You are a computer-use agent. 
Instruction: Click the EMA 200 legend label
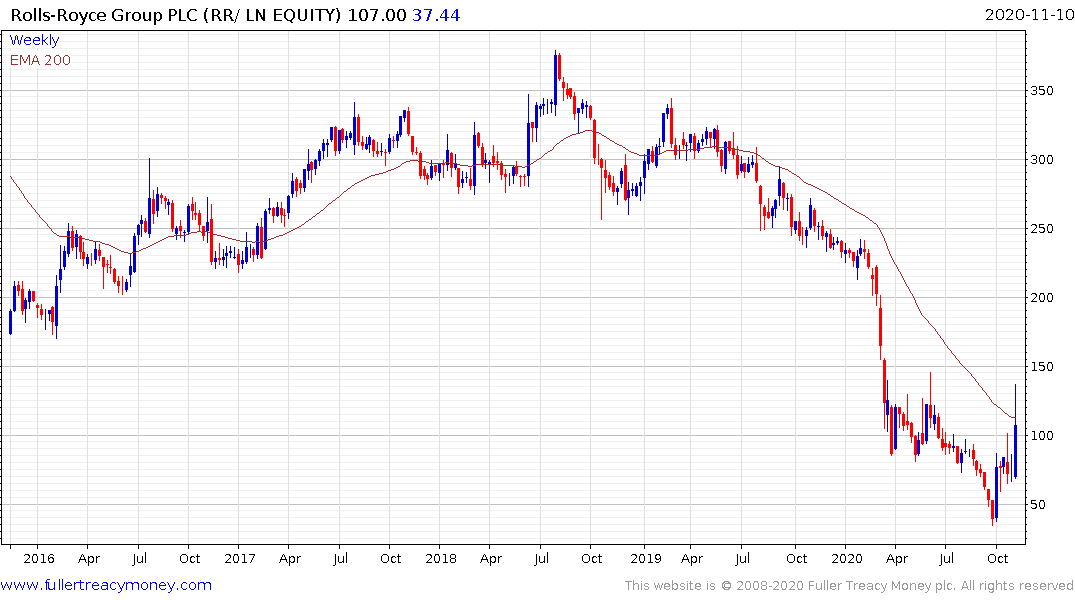40,60
